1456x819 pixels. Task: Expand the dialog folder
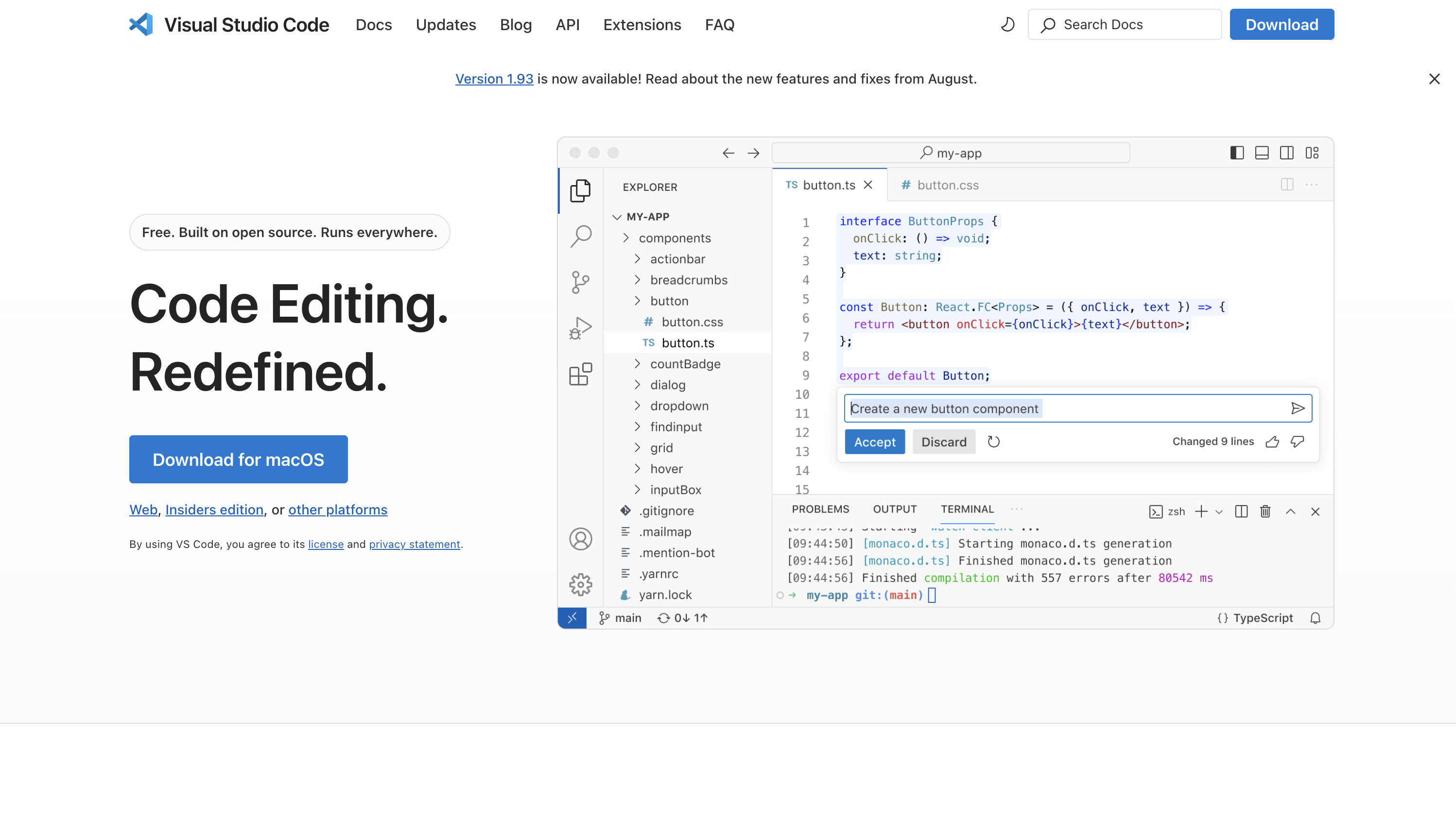(x=638, y=385)
